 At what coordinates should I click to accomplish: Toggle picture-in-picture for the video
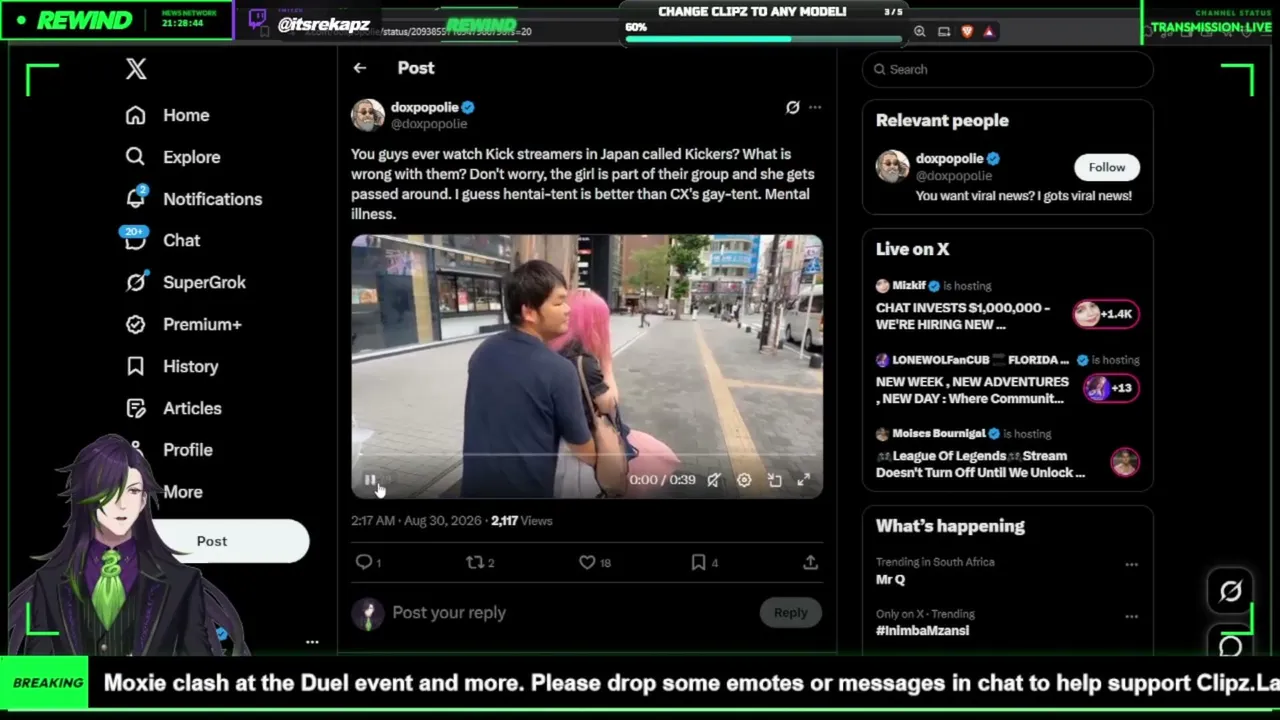tap(774, 480)
